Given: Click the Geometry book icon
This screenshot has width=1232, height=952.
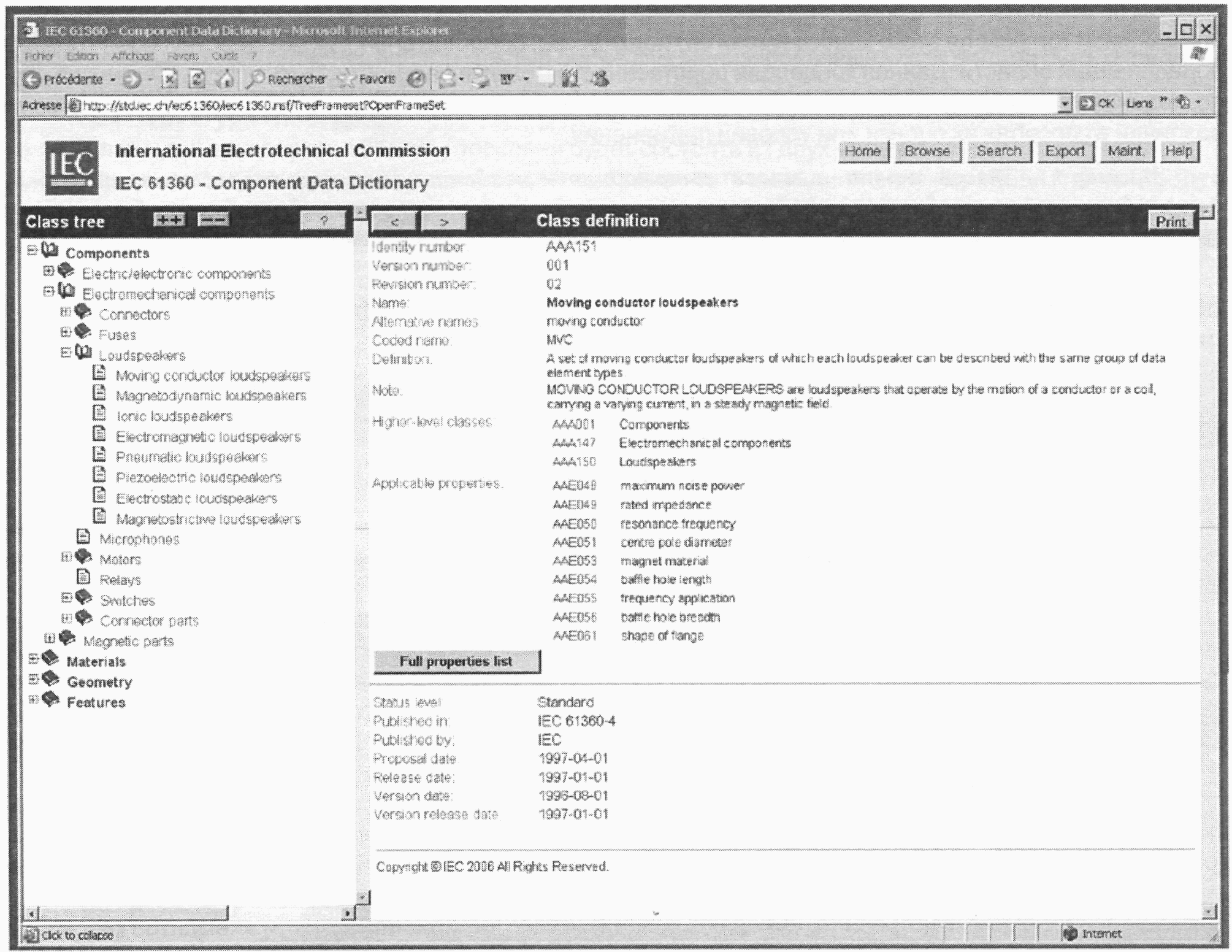Looking at the screenshot, I should 50,680.
